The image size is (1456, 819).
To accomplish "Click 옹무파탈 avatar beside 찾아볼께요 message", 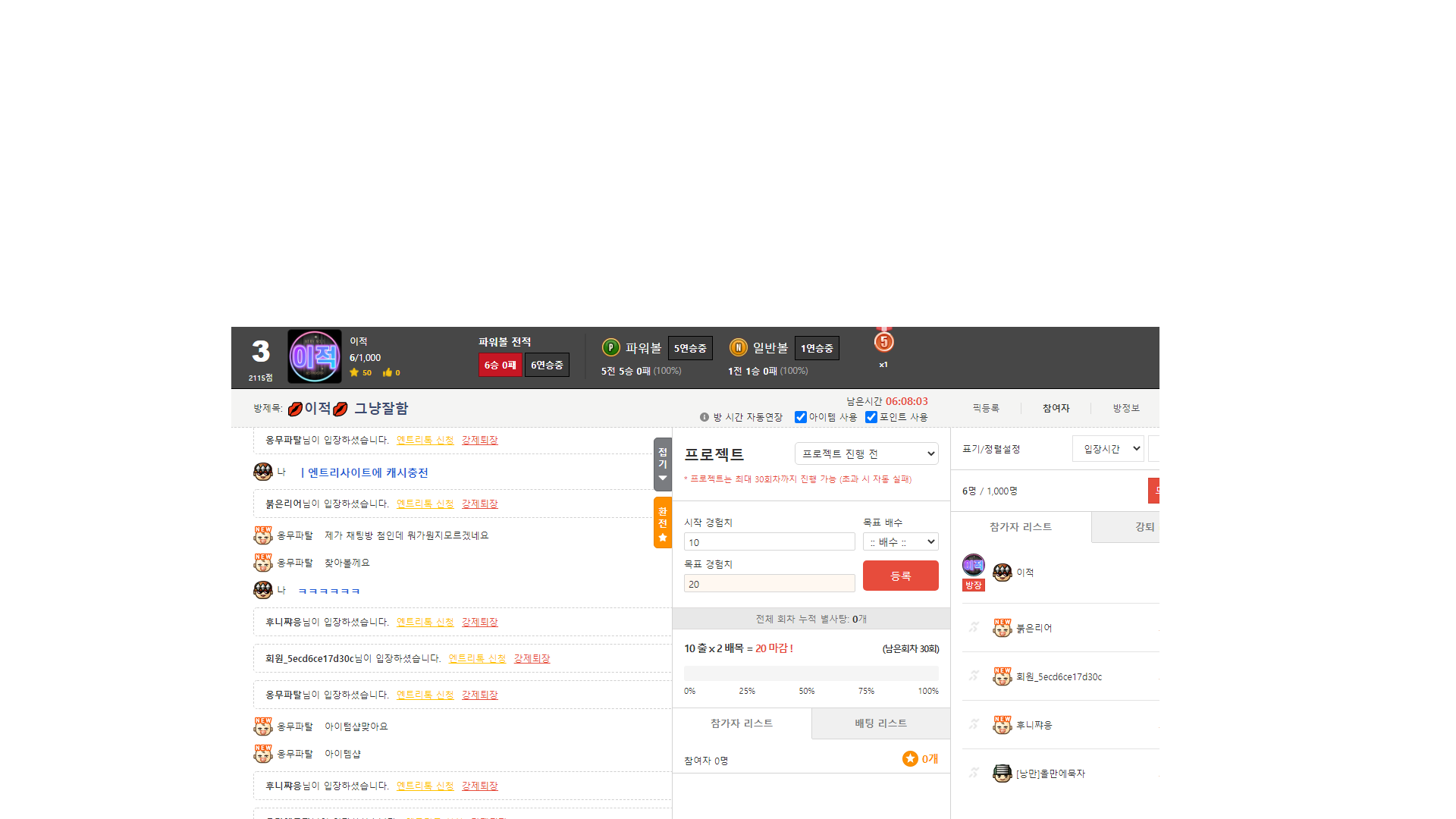I will [x=263, y=563].
